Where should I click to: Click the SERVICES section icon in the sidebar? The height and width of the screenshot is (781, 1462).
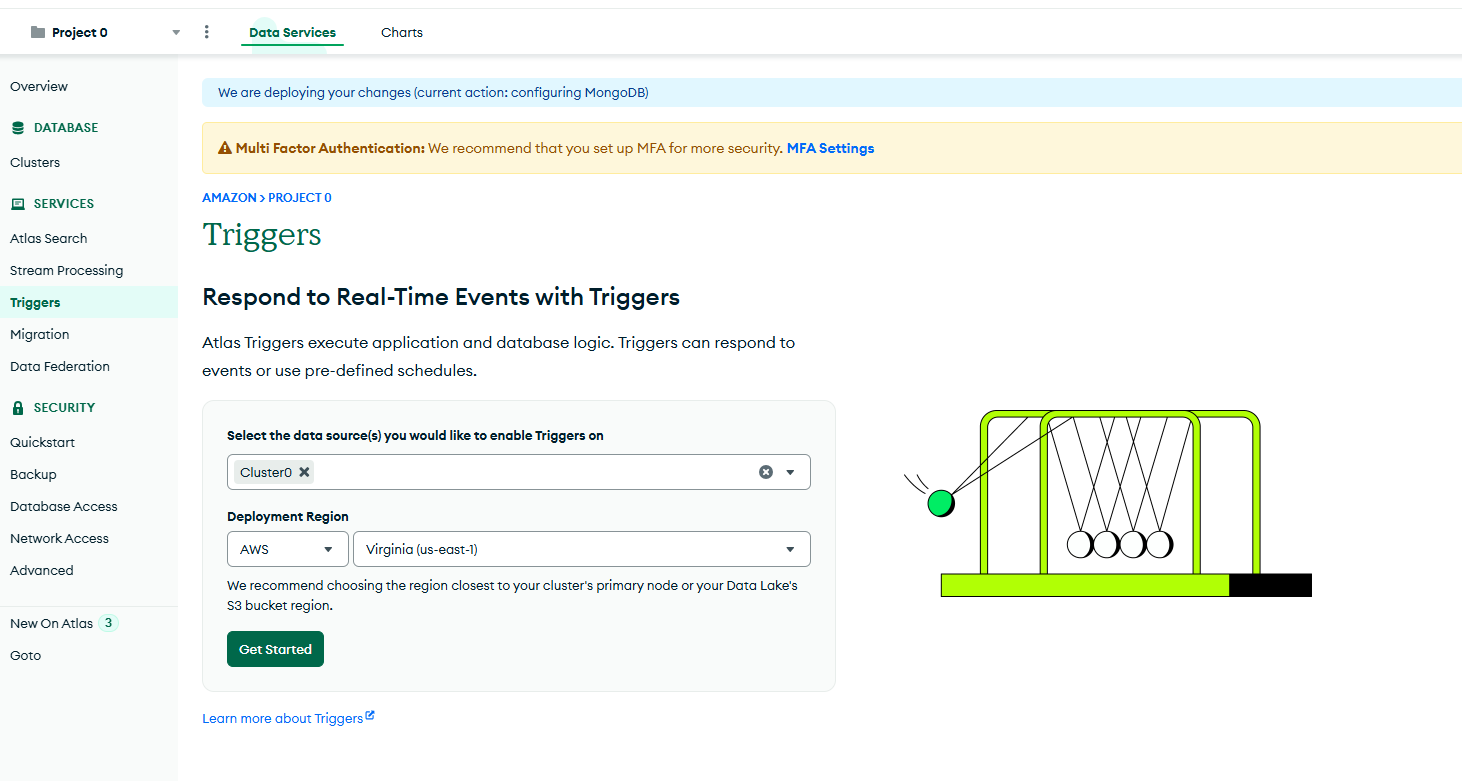tap(17, 203)
